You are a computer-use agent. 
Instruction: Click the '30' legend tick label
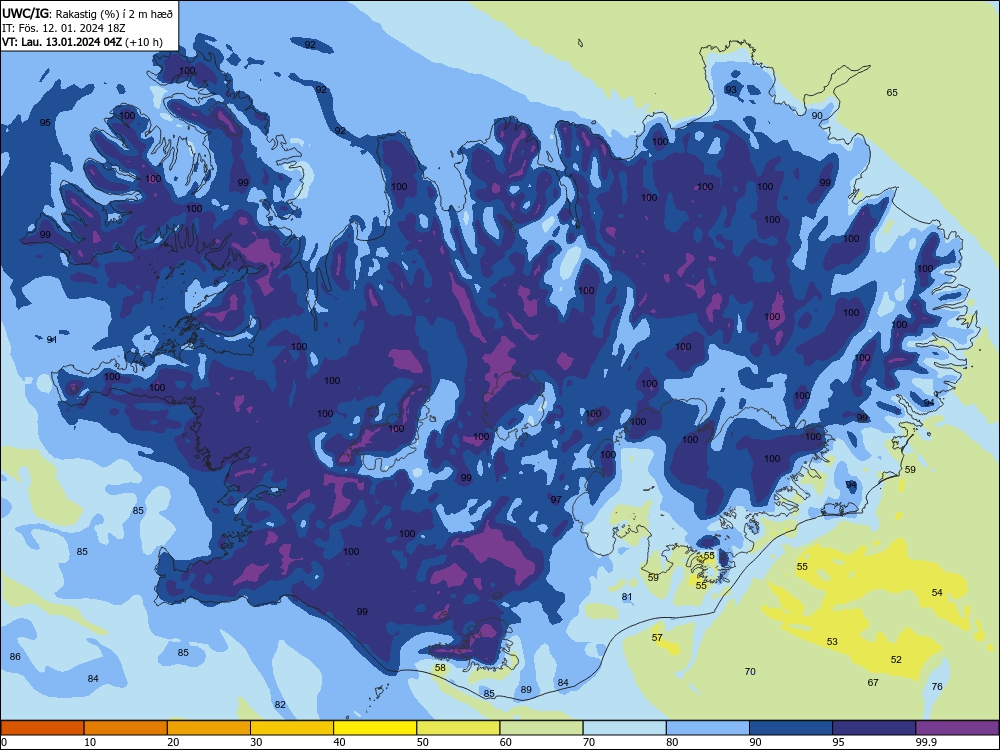[x=256, y=742]
